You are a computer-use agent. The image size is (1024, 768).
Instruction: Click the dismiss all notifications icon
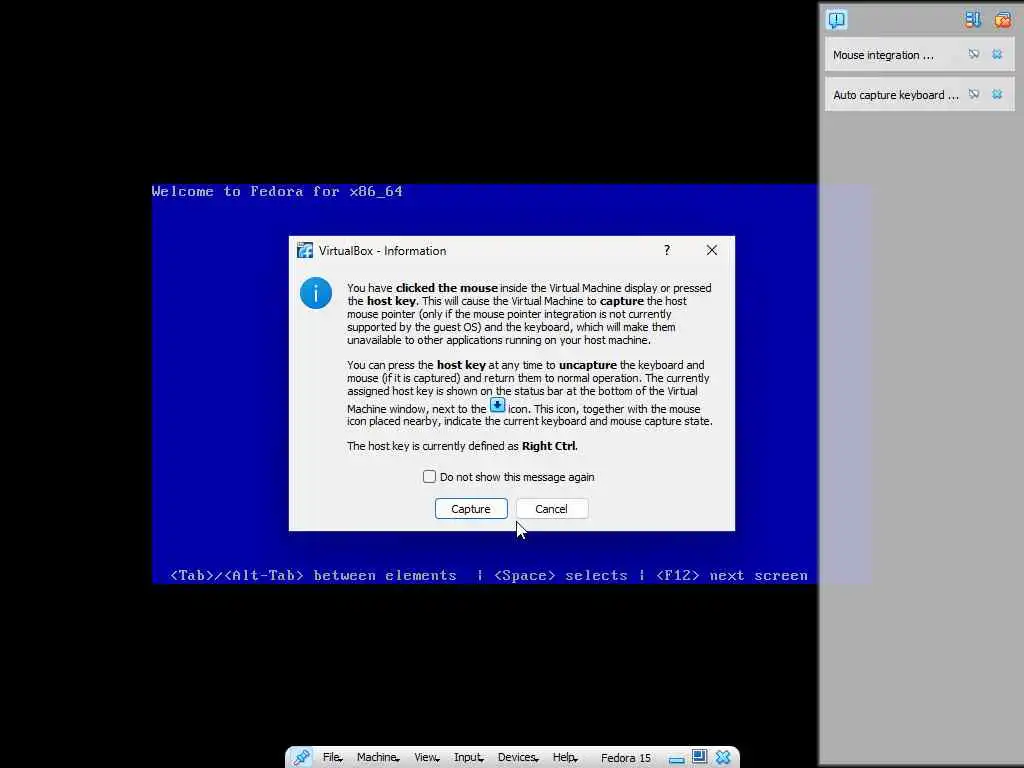(1002, 20)
